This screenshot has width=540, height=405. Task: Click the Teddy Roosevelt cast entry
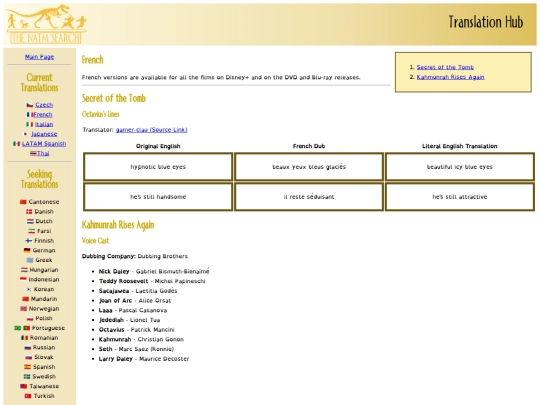pyautogui.click(x=152, y=281)
